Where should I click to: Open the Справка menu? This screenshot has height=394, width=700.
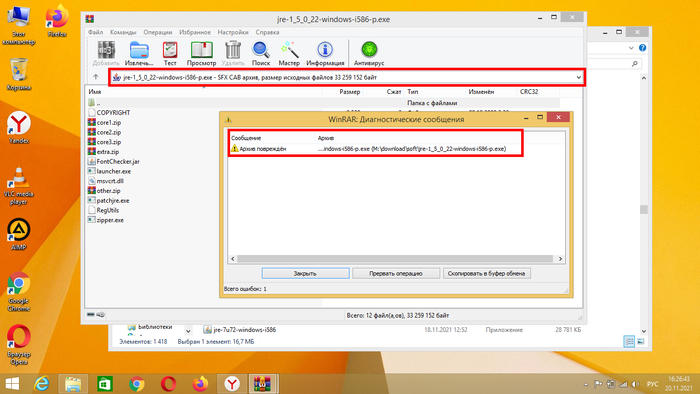267,32
